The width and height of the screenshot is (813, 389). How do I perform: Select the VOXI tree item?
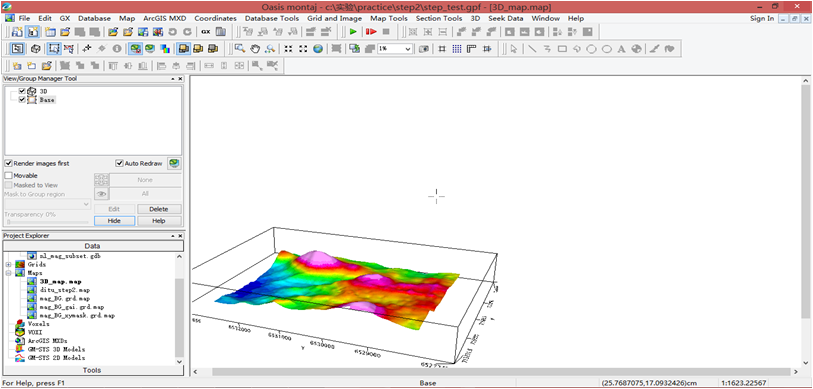pos(34,332)
